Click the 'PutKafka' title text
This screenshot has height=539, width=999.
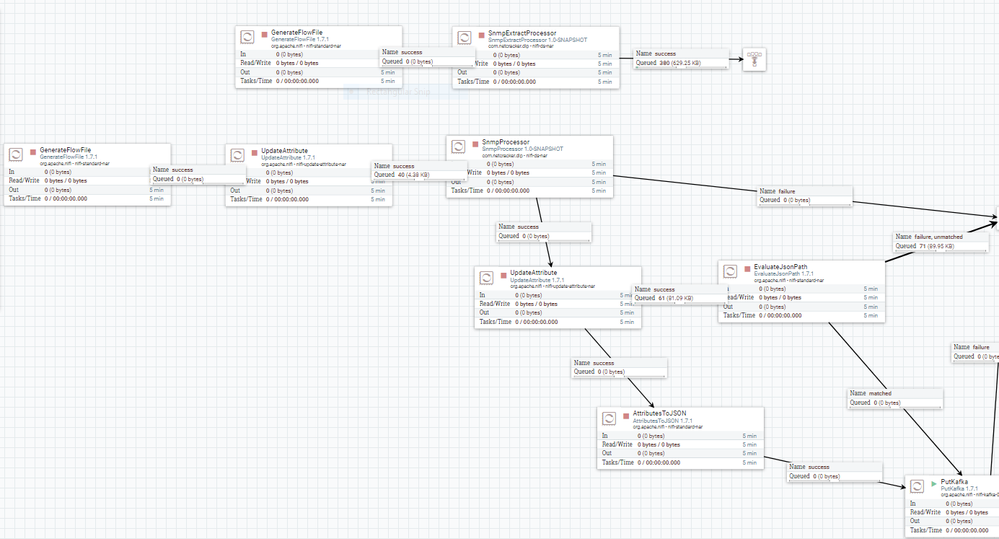954,482
